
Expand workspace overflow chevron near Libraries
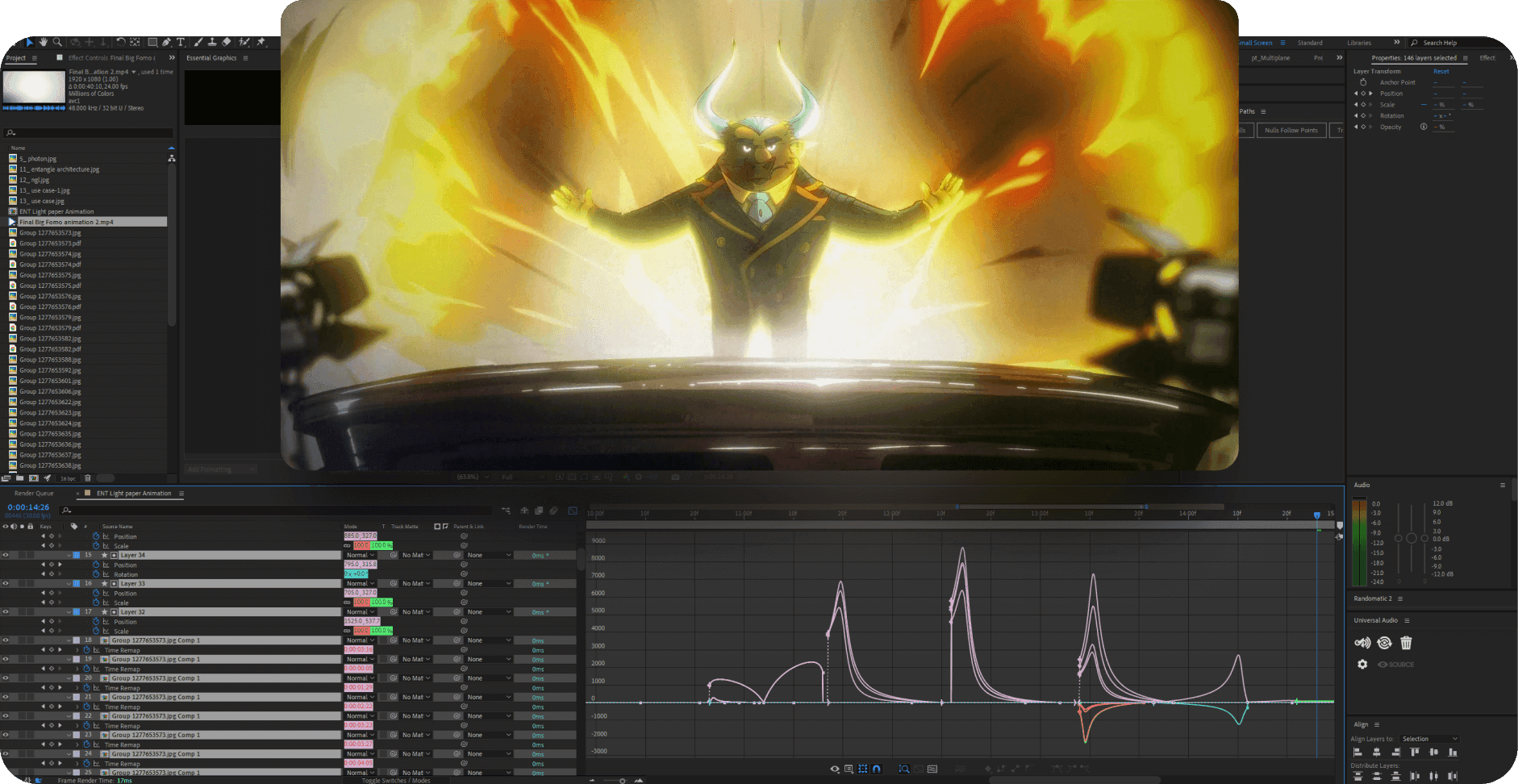(1397, 43)
